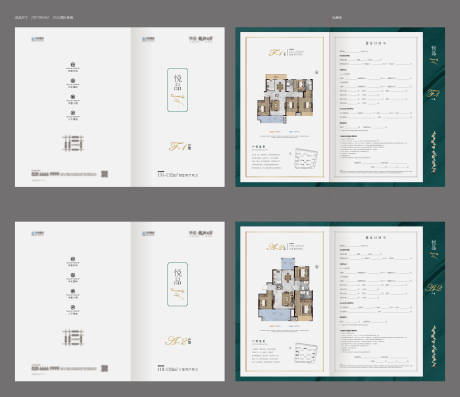This screenshot has width=460, height=397.
Task: Select the small site map below the F-1 floor plan
Action: pyautogui.click(x=305, y=159)
